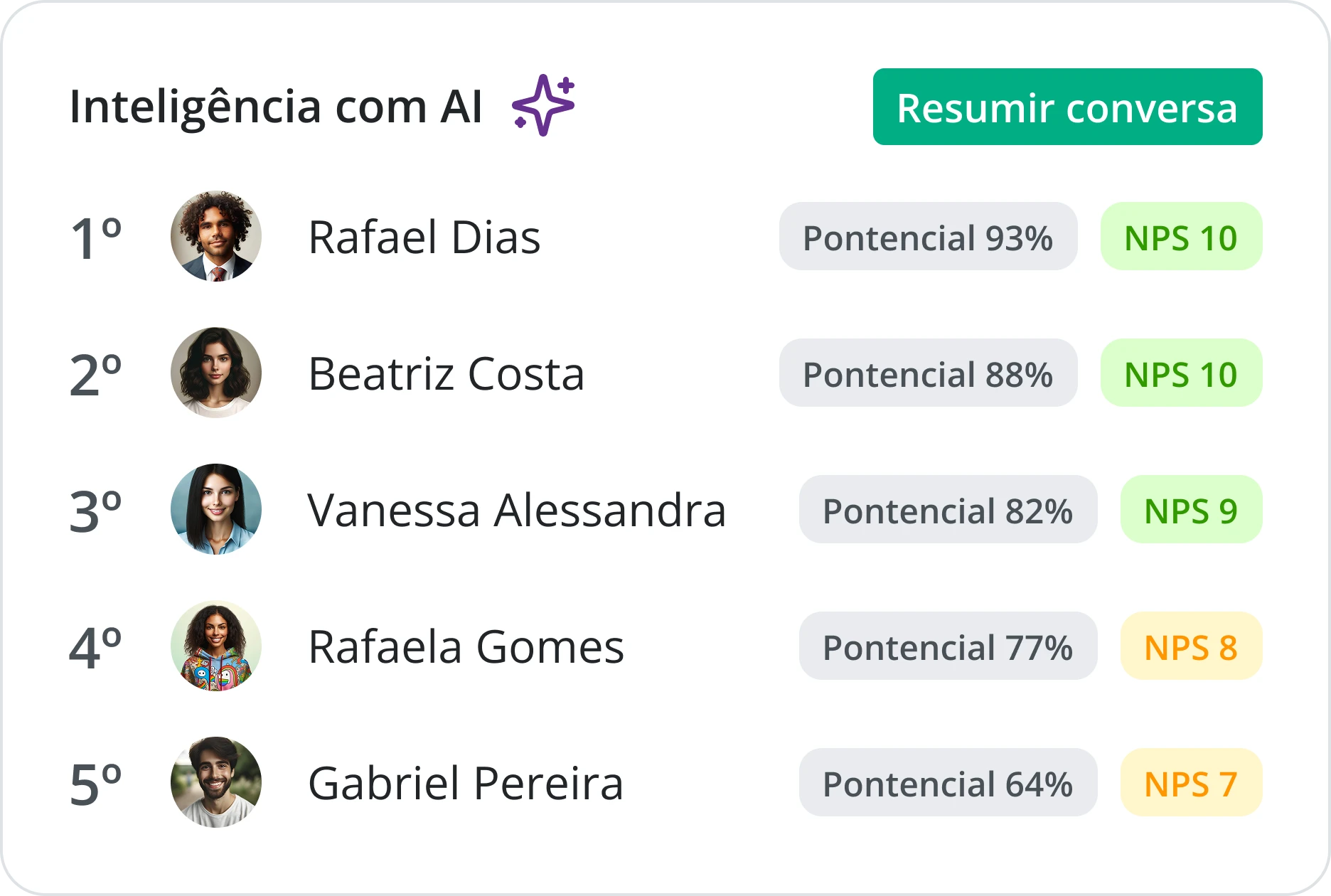Open Gabriel Pereira's profile avatar
This screenshot has width=1331, height=896.
(217, 782)
